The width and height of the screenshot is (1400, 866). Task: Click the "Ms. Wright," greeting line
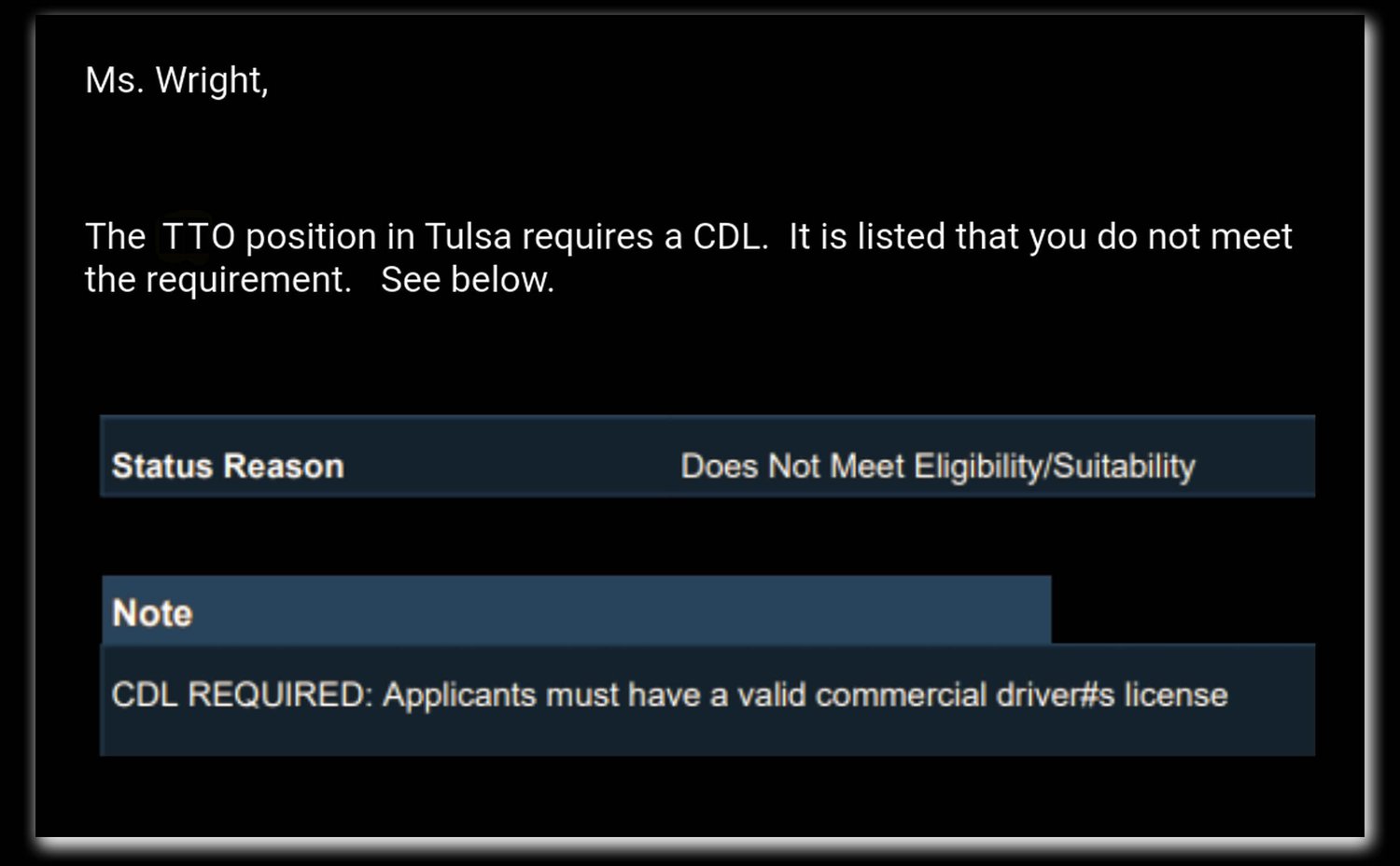176,81
